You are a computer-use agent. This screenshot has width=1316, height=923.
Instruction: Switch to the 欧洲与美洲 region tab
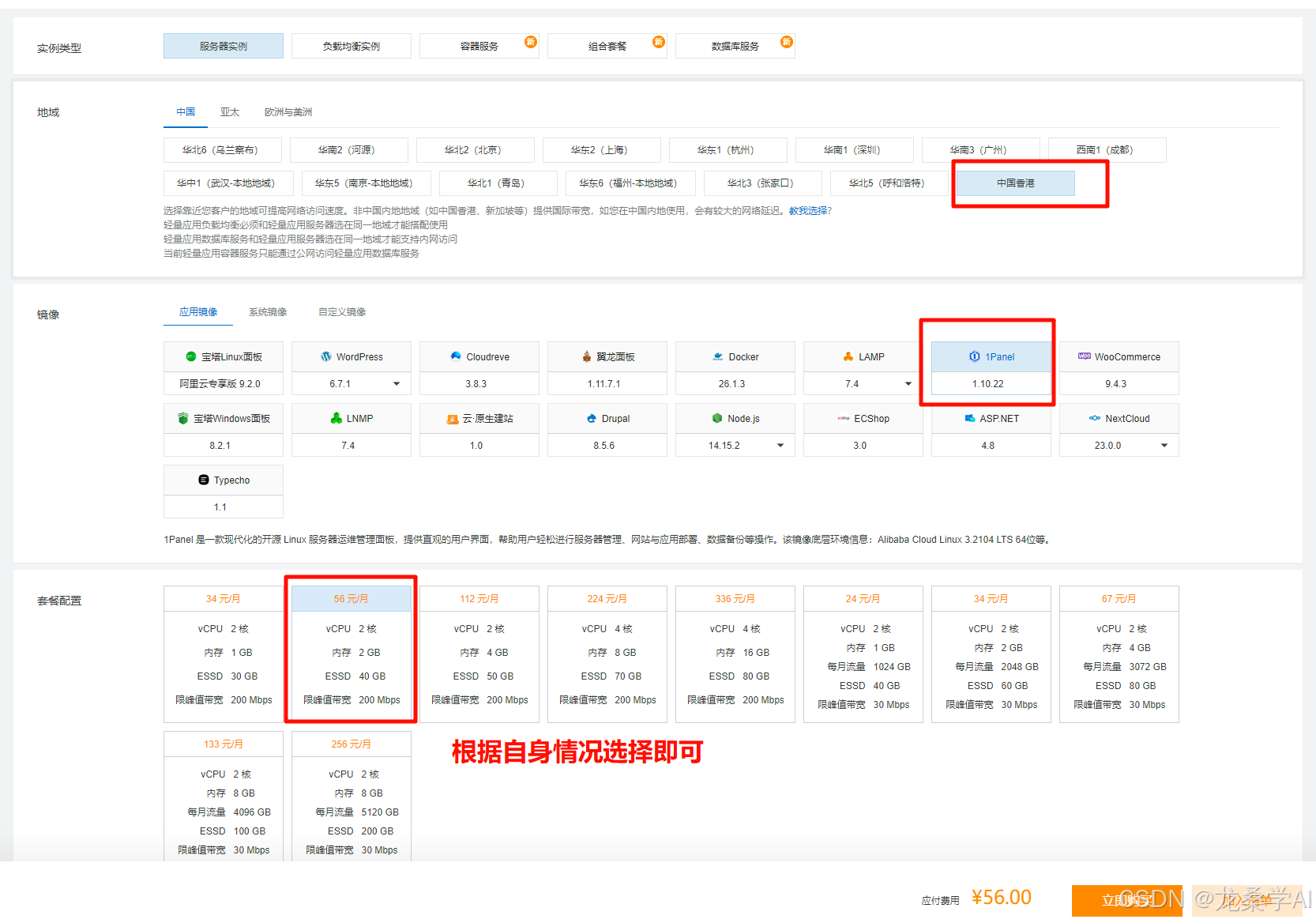pyautogui.click(x=288, y=112)
